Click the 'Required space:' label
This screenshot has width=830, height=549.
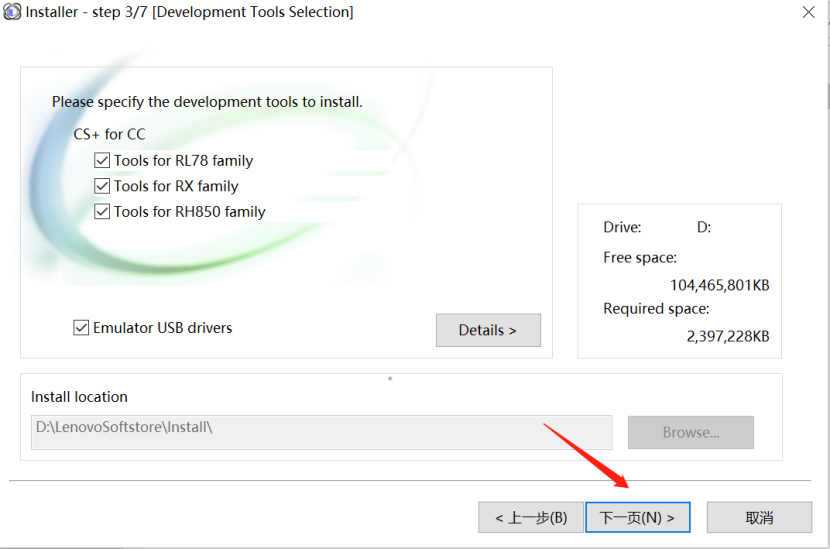[656, 309]
